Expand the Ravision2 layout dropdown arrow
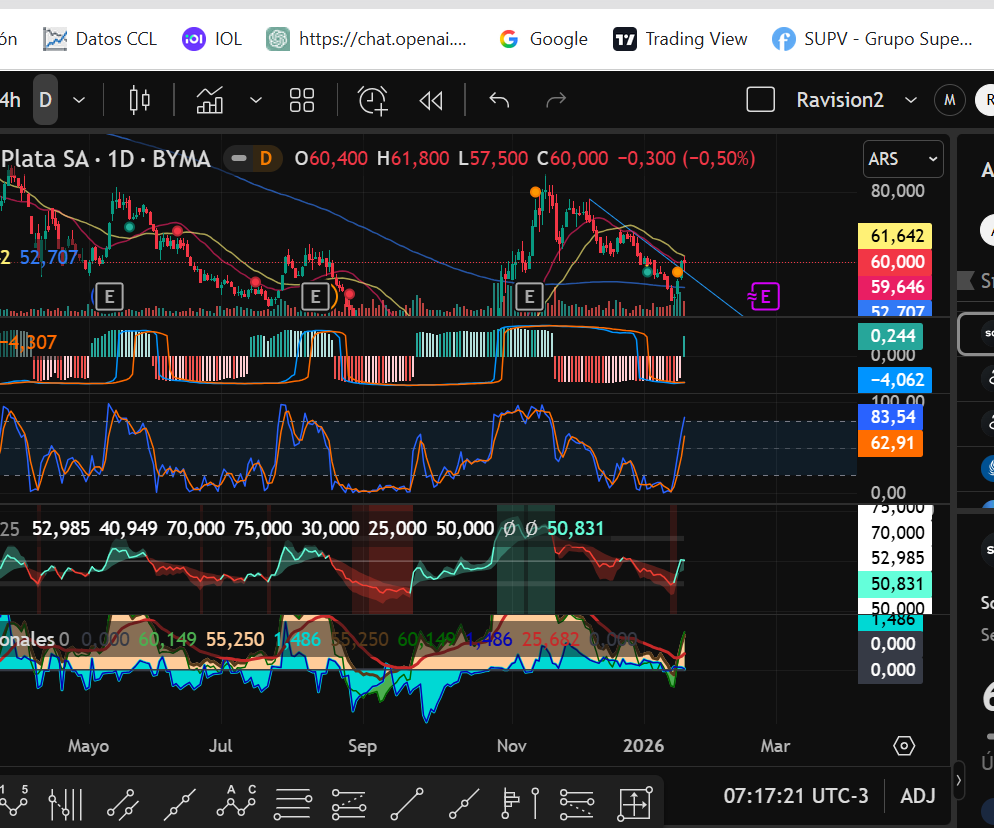The height and width of the screenshot is (828, 994). point(910,100)
